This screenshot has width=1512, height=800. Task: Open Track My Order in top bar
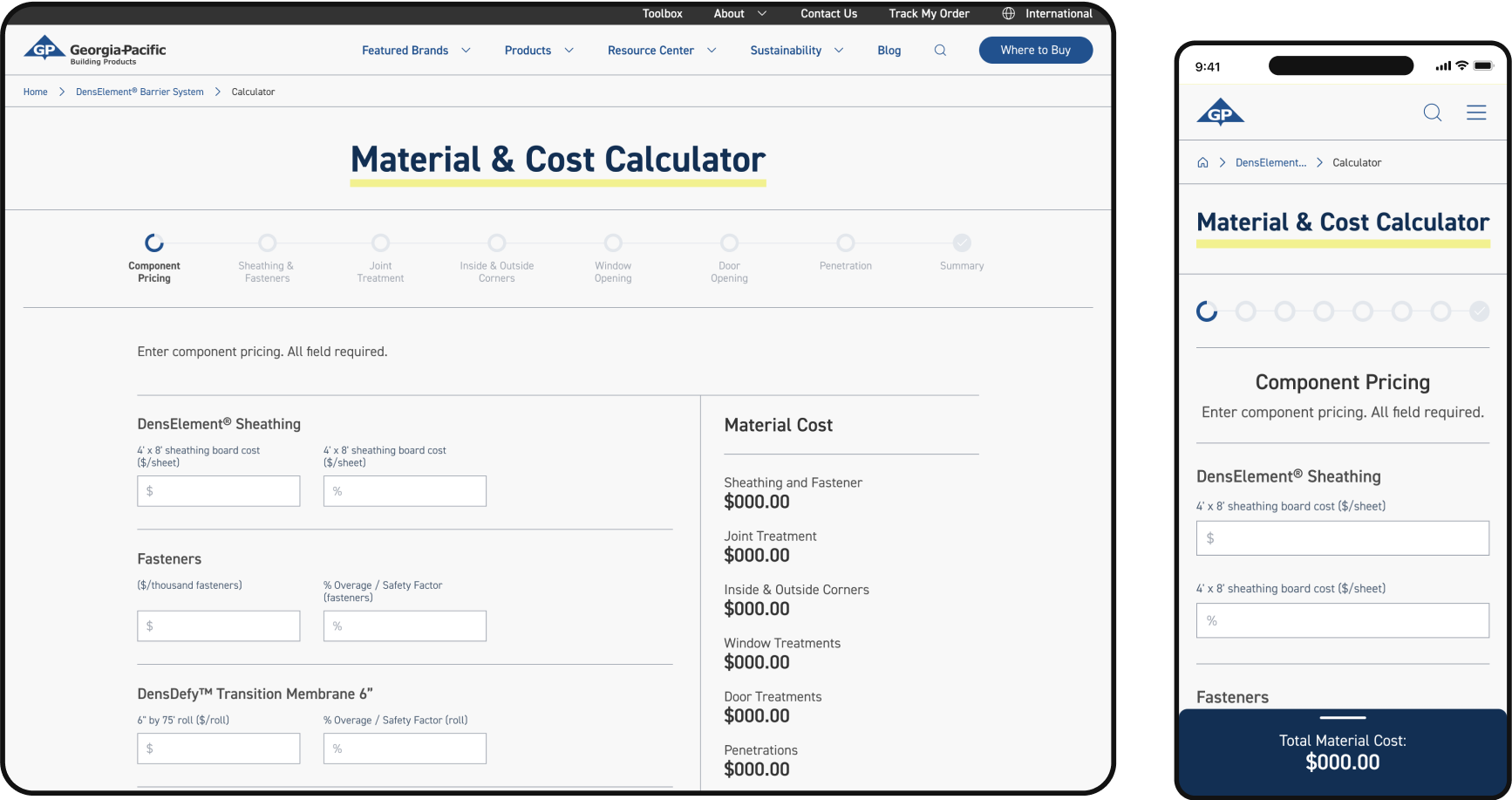pos(929,13)
